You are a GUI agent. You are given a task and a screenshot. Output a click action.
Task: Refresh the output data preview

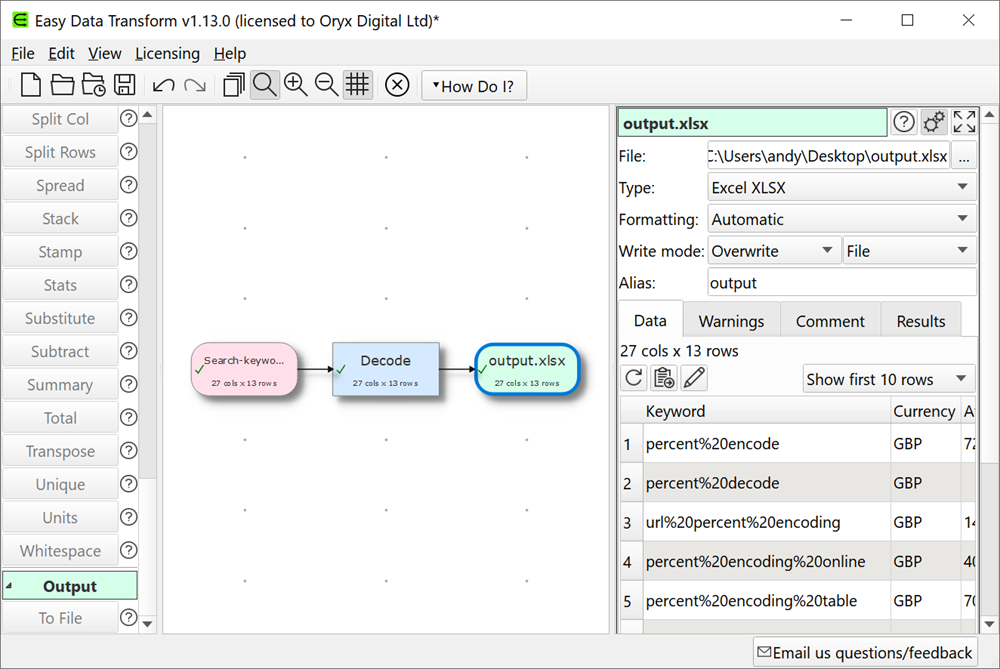[x=633, y=378]
